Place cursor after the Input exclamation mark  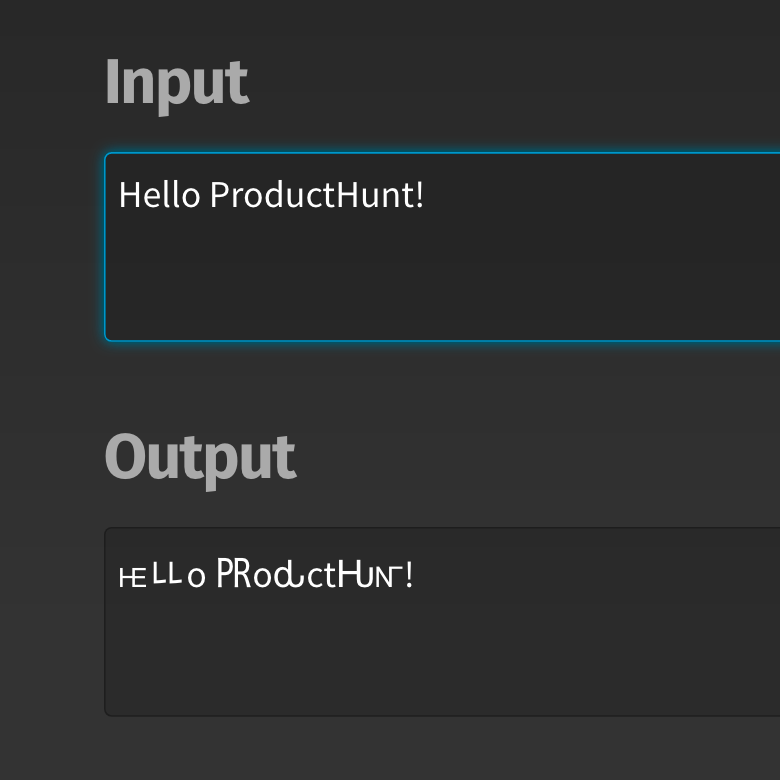pos(427,194)
